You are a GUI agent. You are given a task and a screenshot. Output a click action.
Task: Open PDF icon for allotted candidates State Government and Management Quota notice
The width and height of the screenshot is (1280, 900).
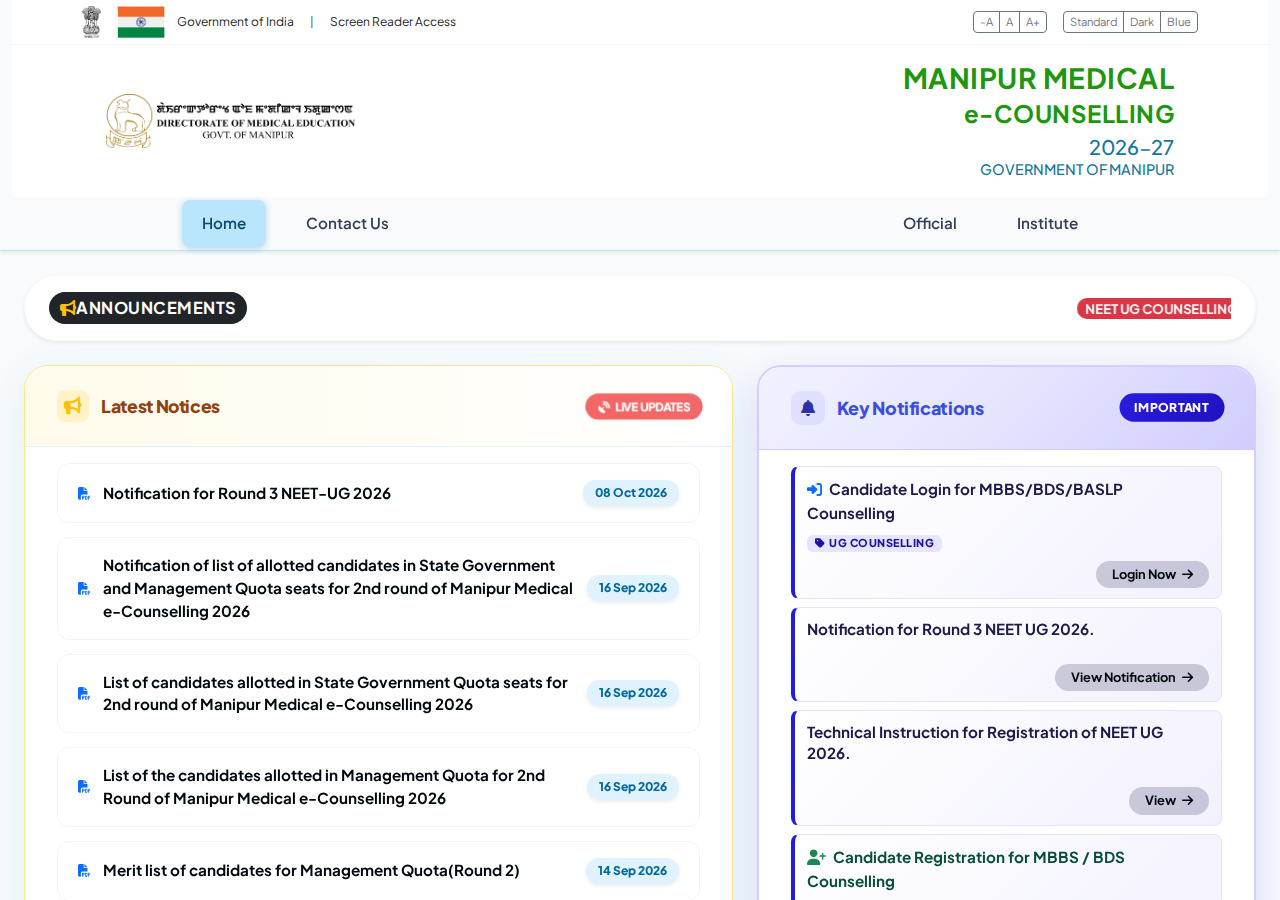[x=84, y=589]
